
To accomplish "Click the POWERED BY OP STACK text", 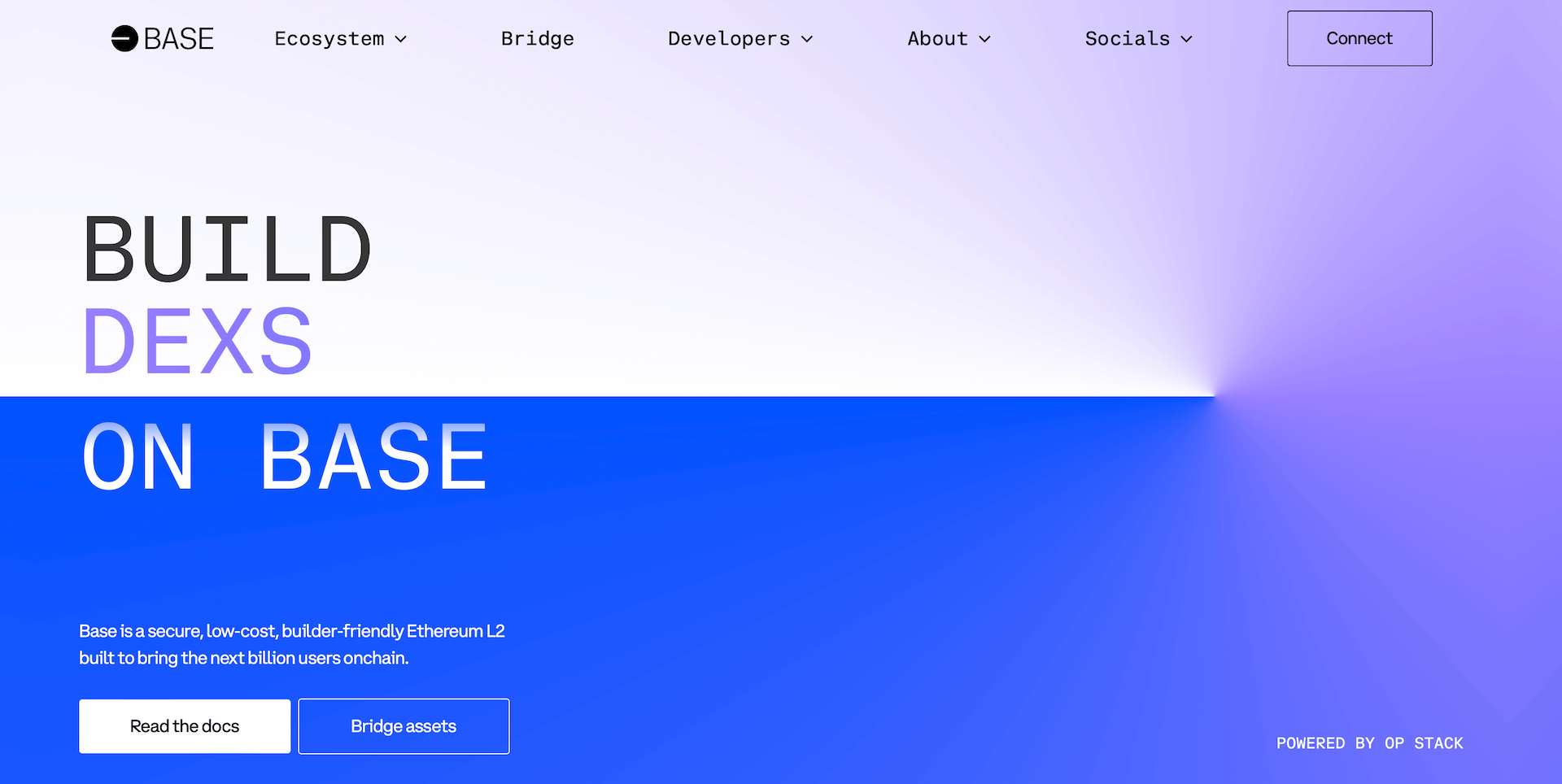I will point(1369,743).
